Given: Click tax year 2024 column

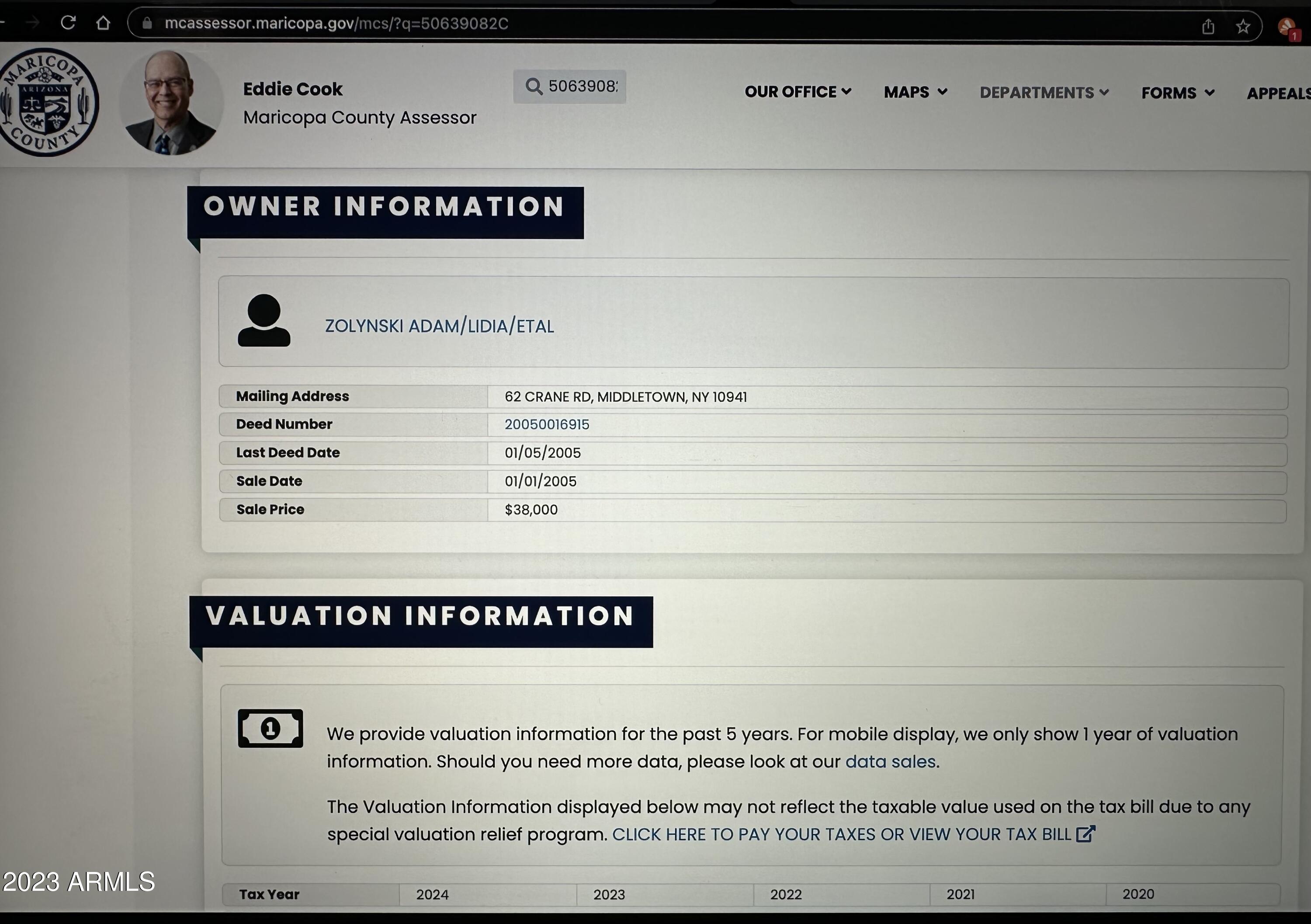Looking at the screenshot, I should (x=432, y=894).
